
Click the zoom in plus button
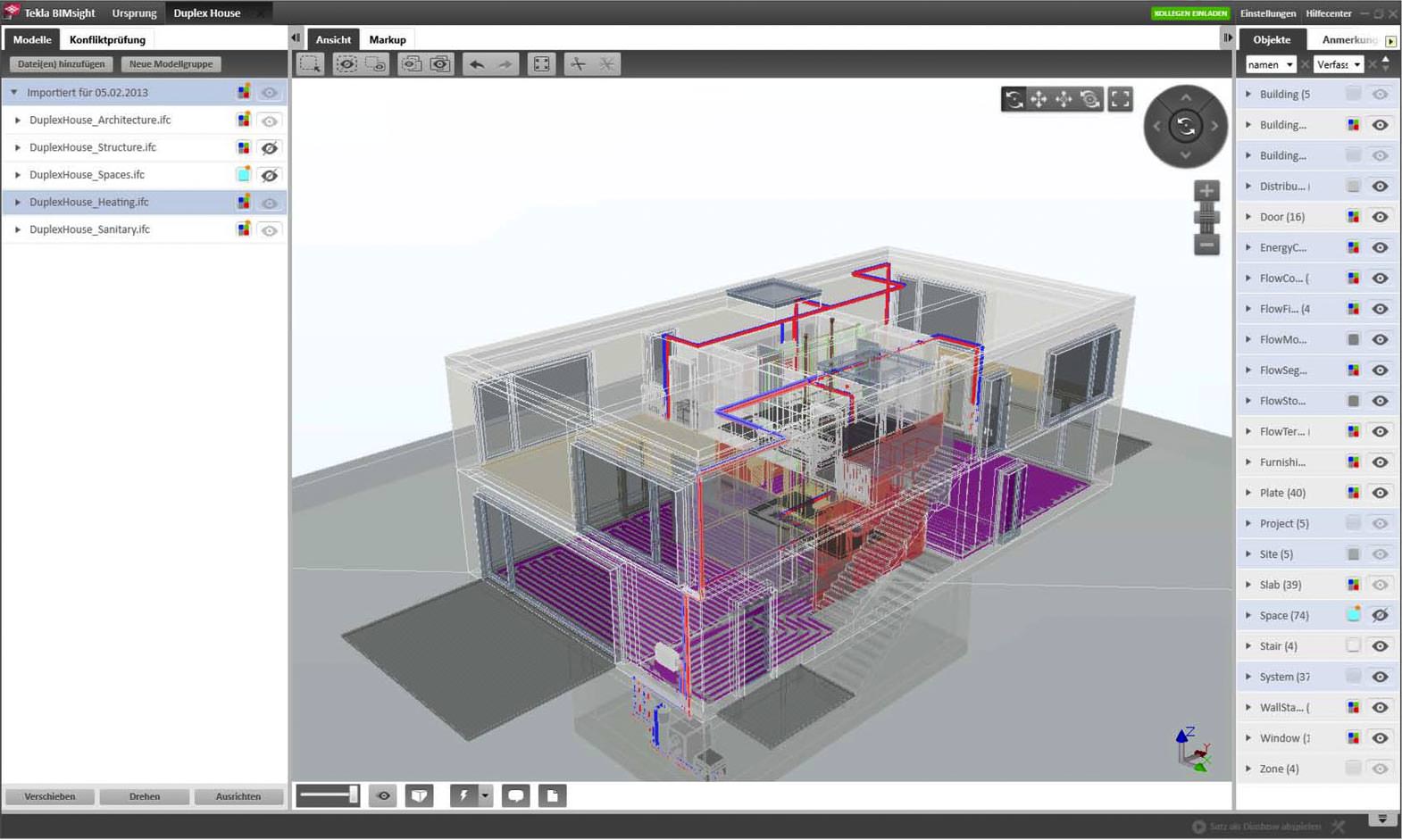(1207, 190)
